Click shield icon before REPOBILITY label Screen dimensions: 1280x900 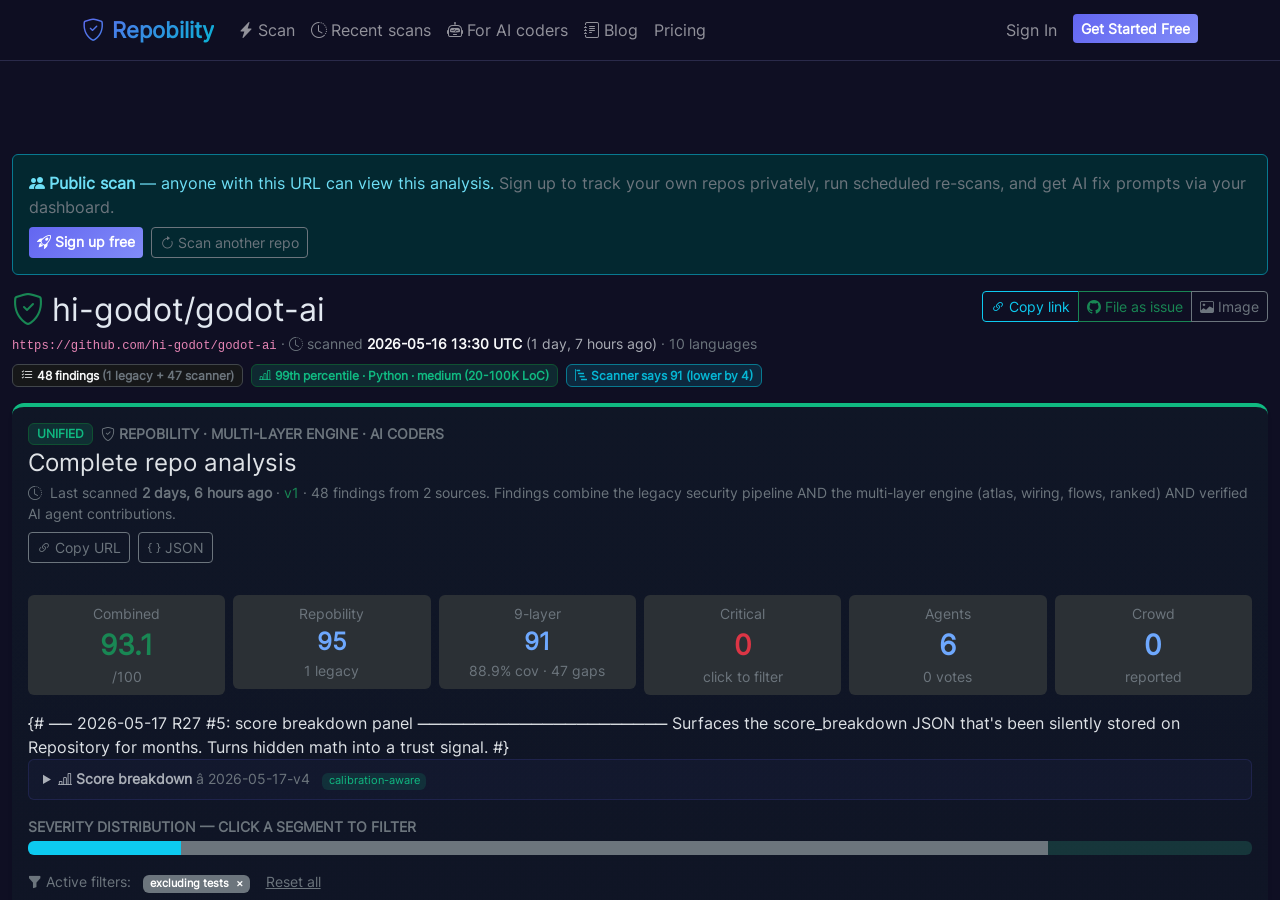[108, 434]
